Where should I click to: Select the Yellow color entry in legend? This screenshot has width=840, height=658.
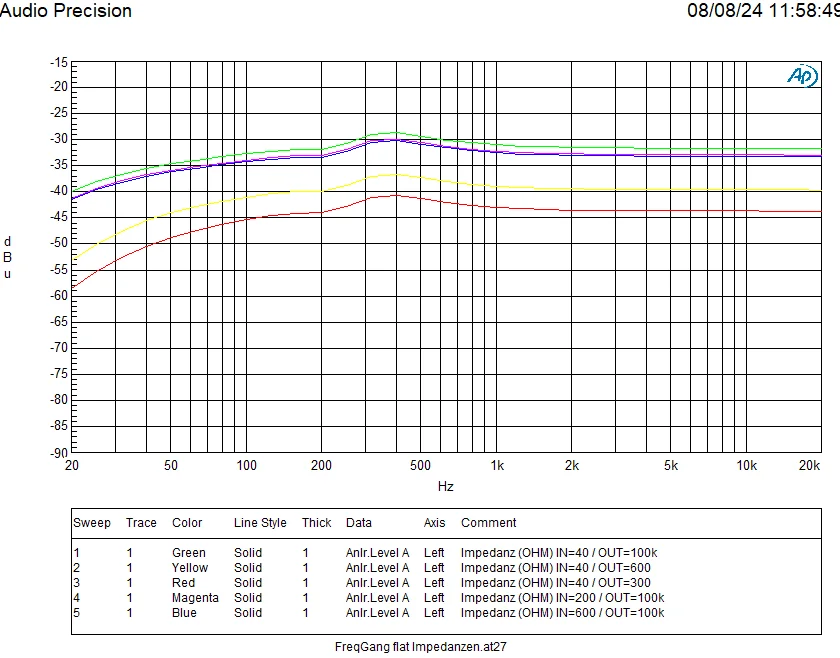coord(190,567)
